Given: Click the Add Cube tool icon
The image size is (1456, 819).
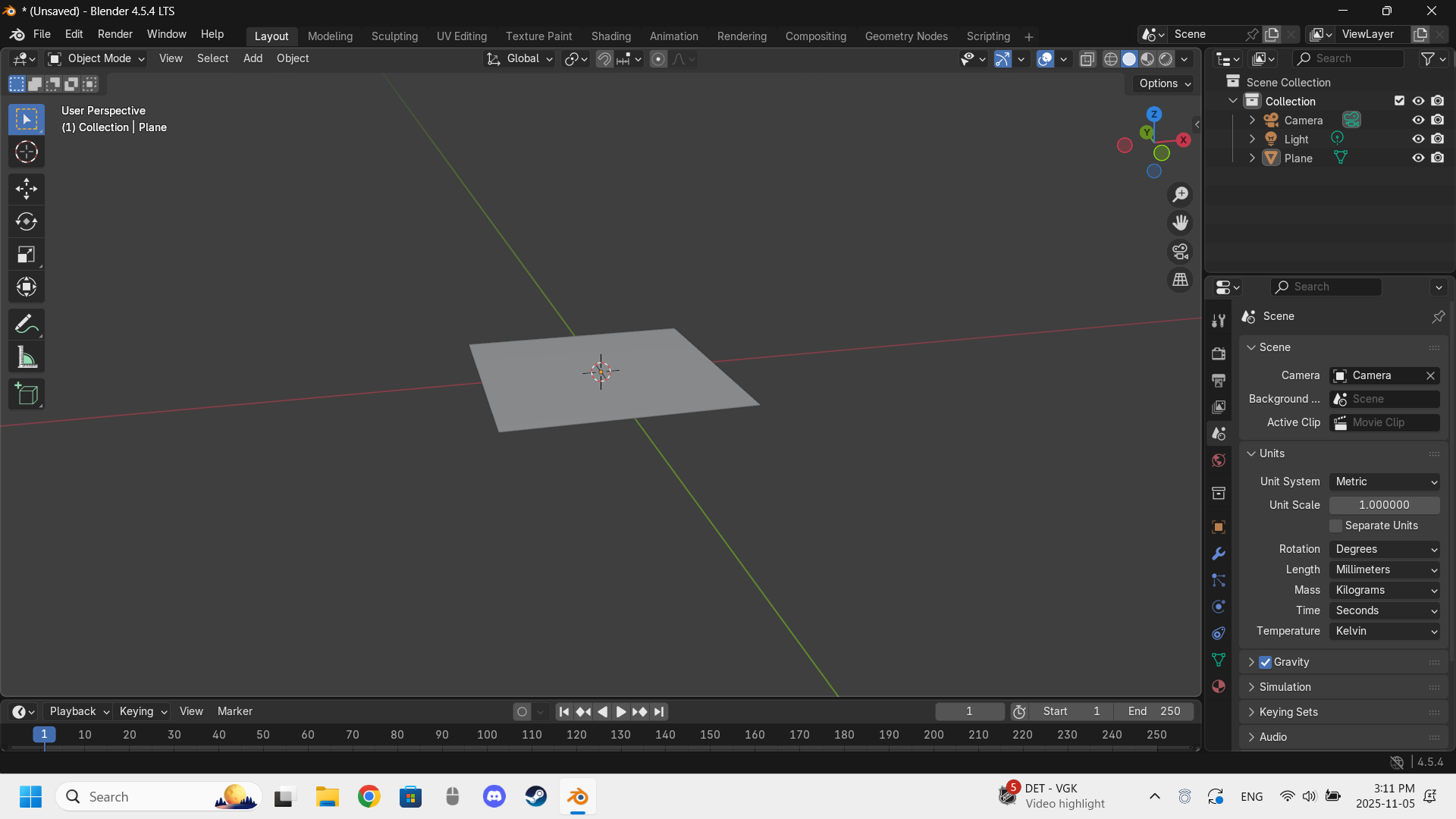Looking at the screenshot, I should coord(27,394).
